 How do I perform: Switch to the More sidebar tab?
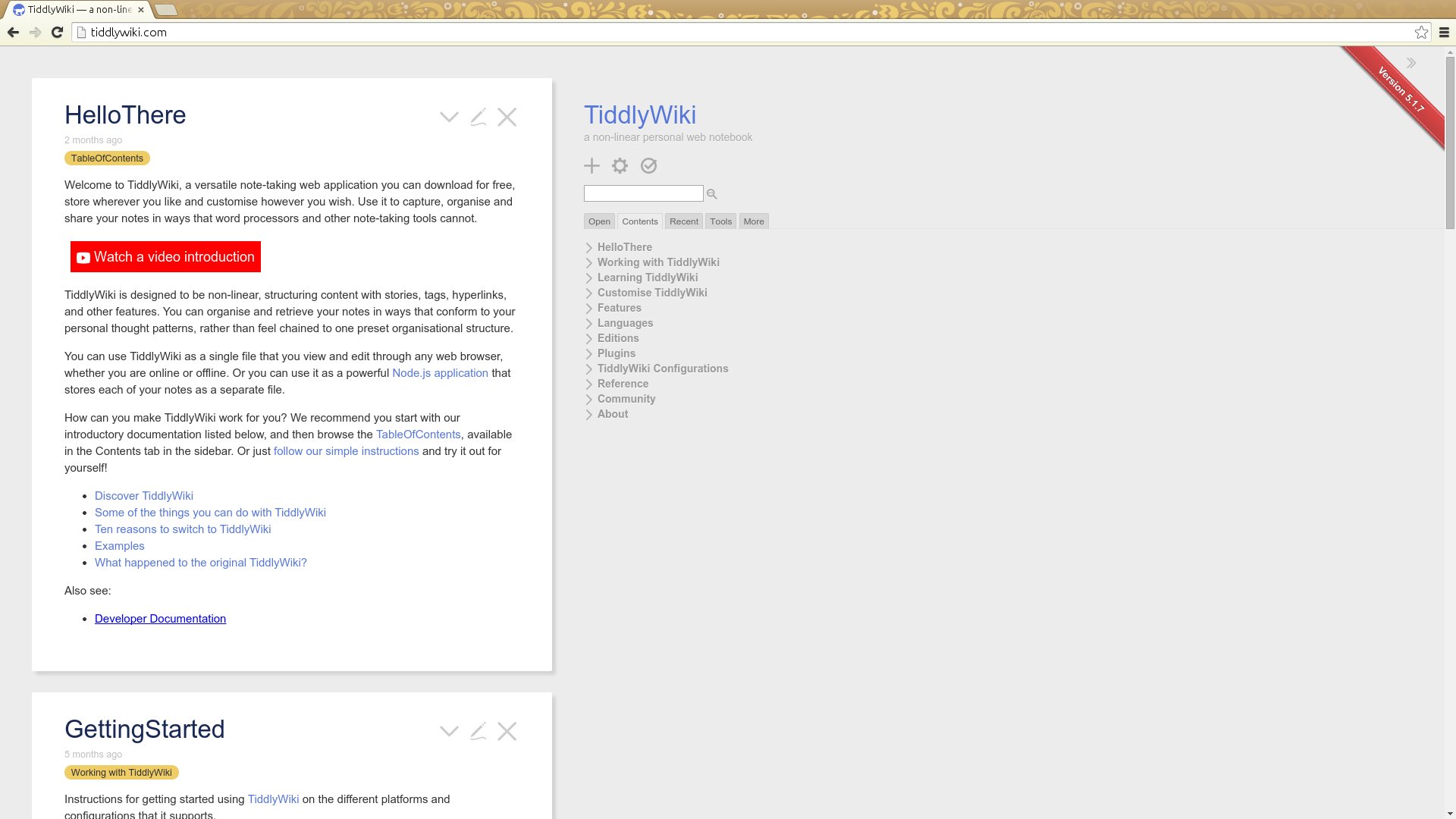[x=754, y=221]
